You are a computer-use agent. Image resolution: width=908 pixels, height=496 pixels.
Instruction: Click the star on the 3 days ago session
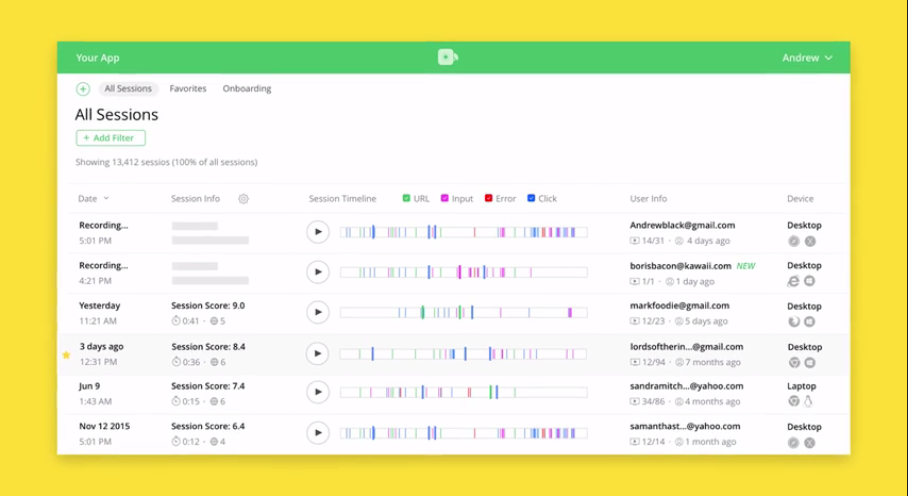point(67,354)
